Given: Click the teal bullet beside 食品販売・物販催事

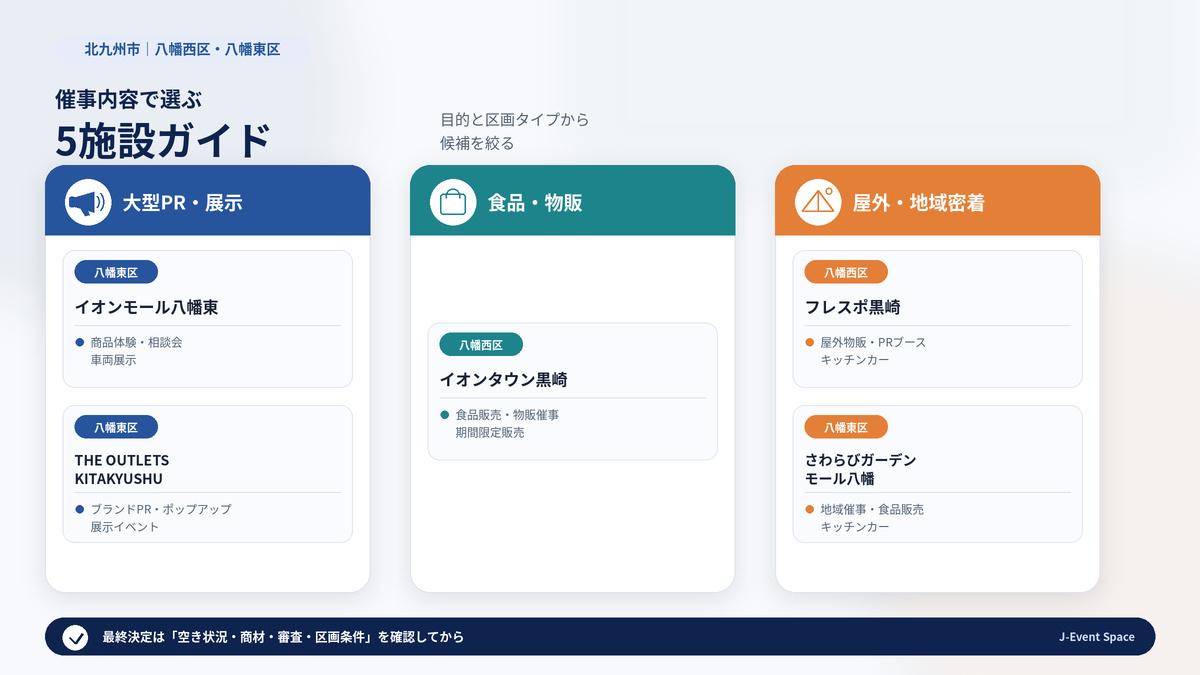Looking at the screenshot, I should 445,414.
